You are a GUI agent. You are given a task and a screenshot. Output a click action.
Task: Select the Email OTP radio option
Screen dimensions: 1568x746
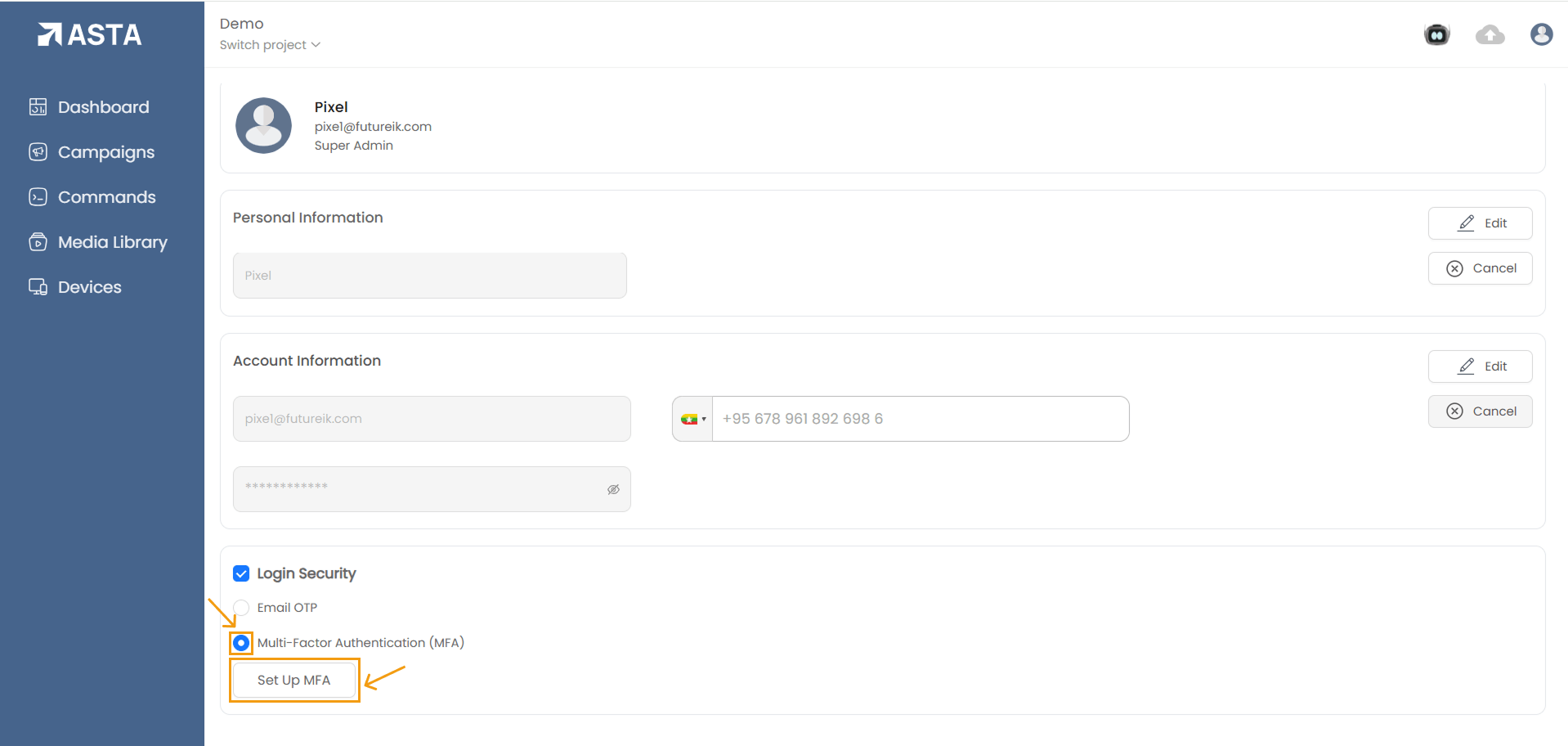point(241,608)
